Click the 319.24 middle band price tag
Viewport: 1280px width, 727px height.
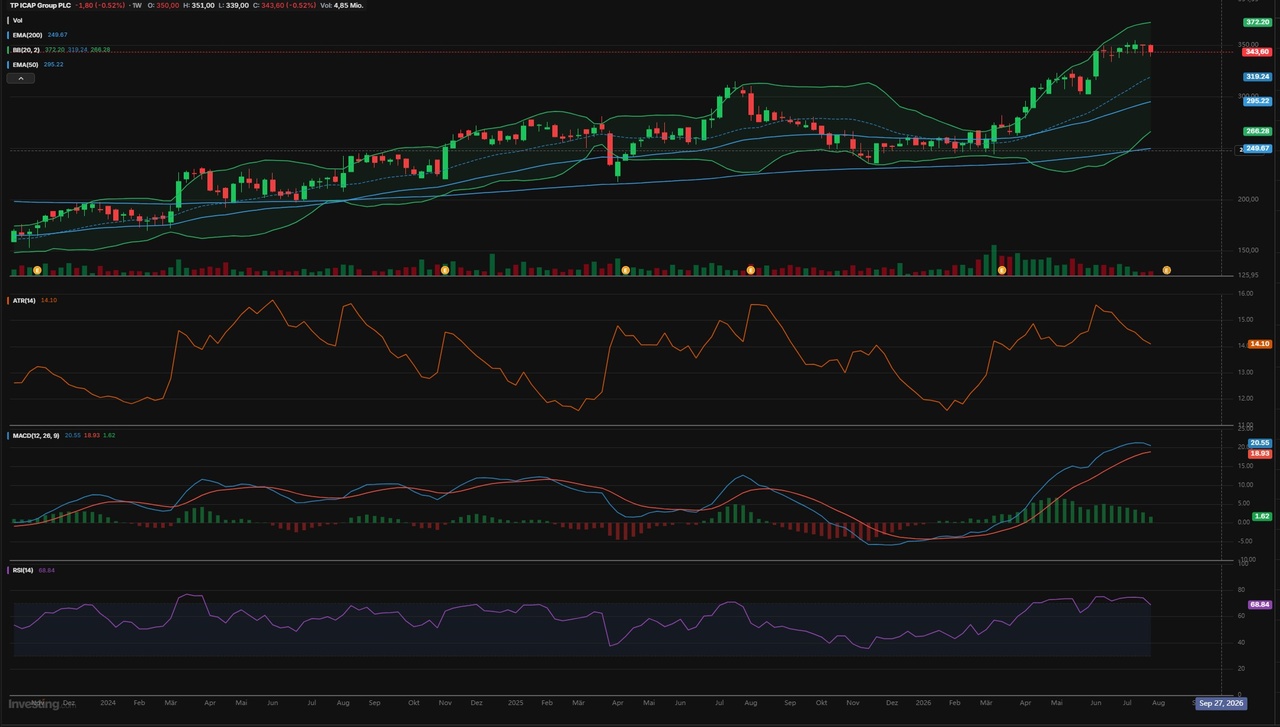[1257, 76]
